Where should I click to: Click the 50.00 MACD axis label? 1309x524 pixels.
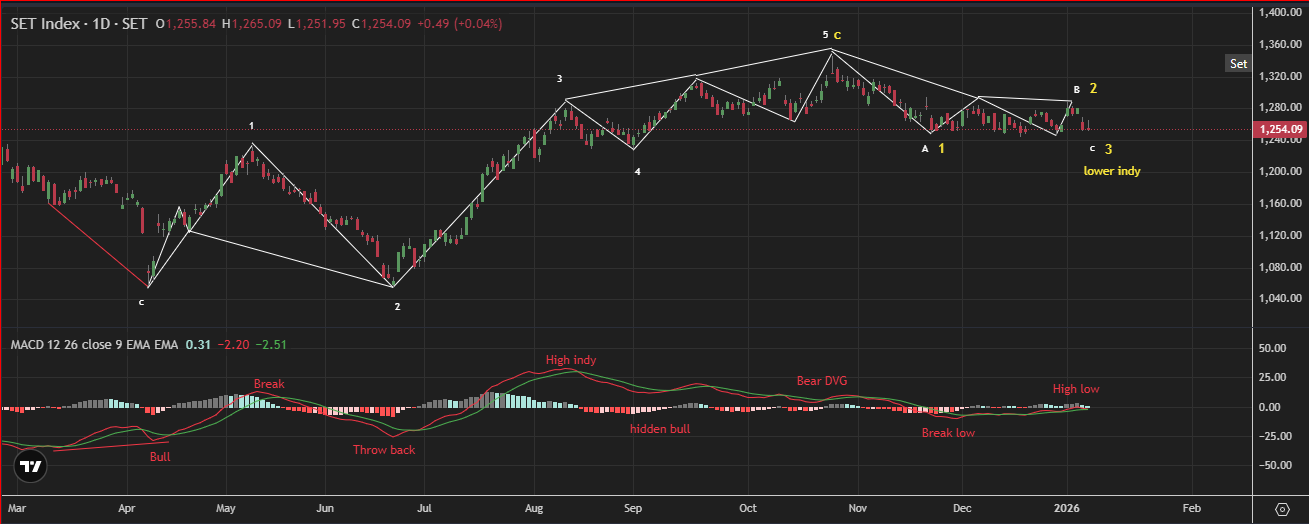pyautogui.click(x=1273, y=349)
